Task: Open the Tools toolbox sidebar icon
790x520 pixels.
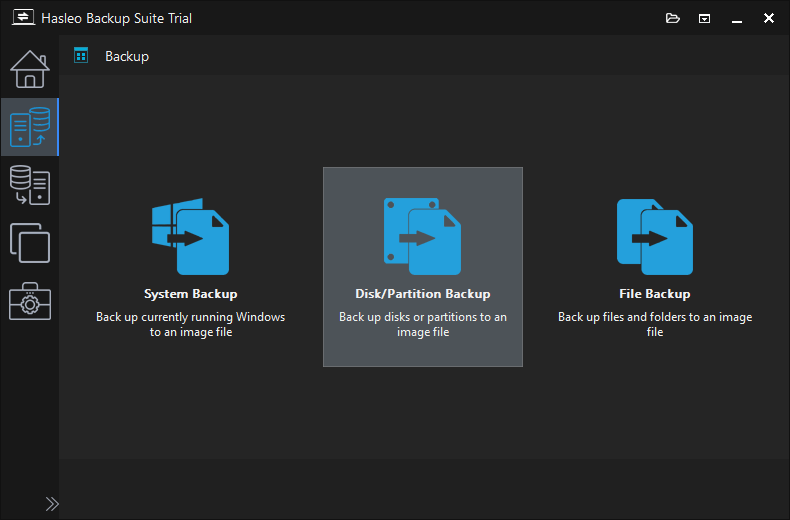Action: [30, 301]
